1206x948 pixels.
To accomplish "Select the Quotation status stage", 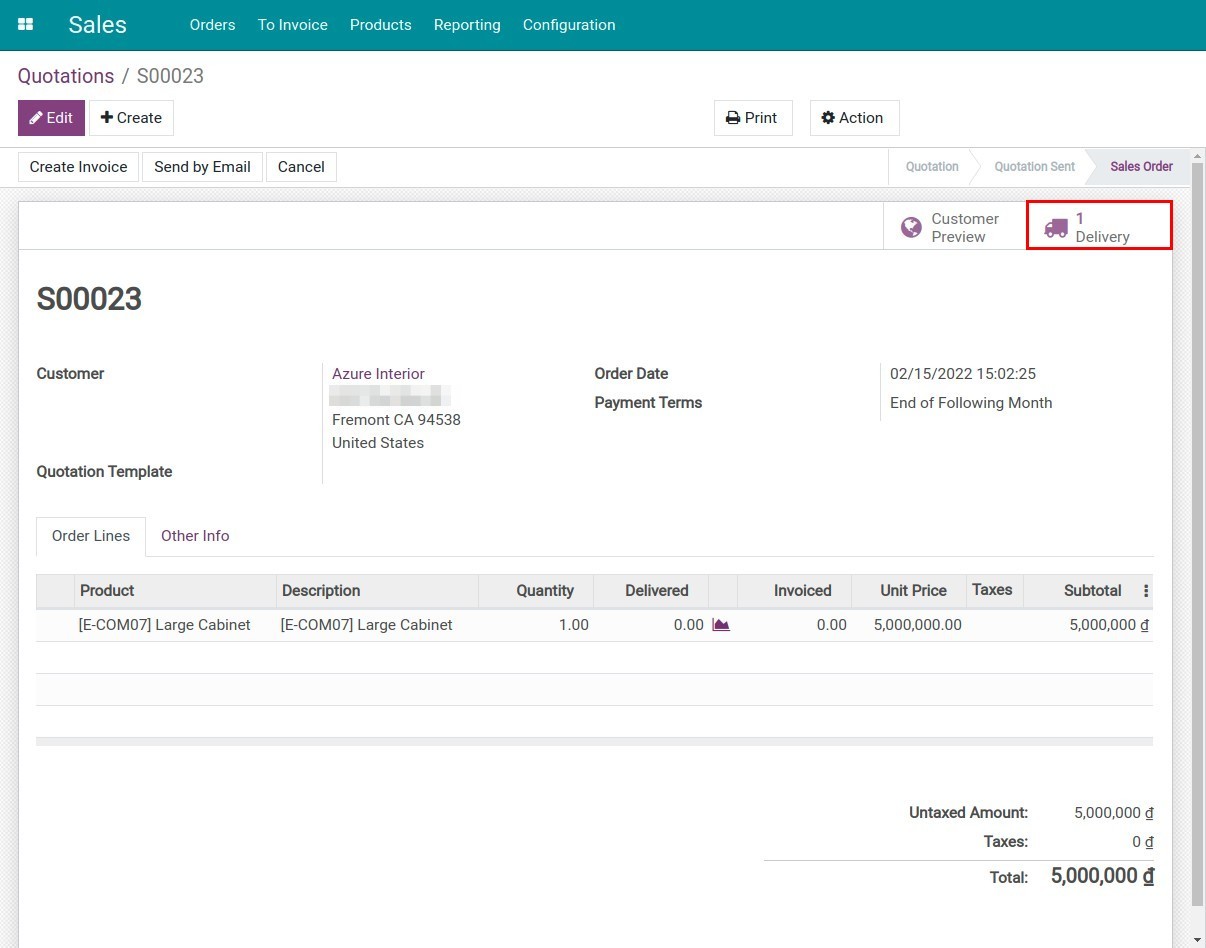I will point(932,167).
